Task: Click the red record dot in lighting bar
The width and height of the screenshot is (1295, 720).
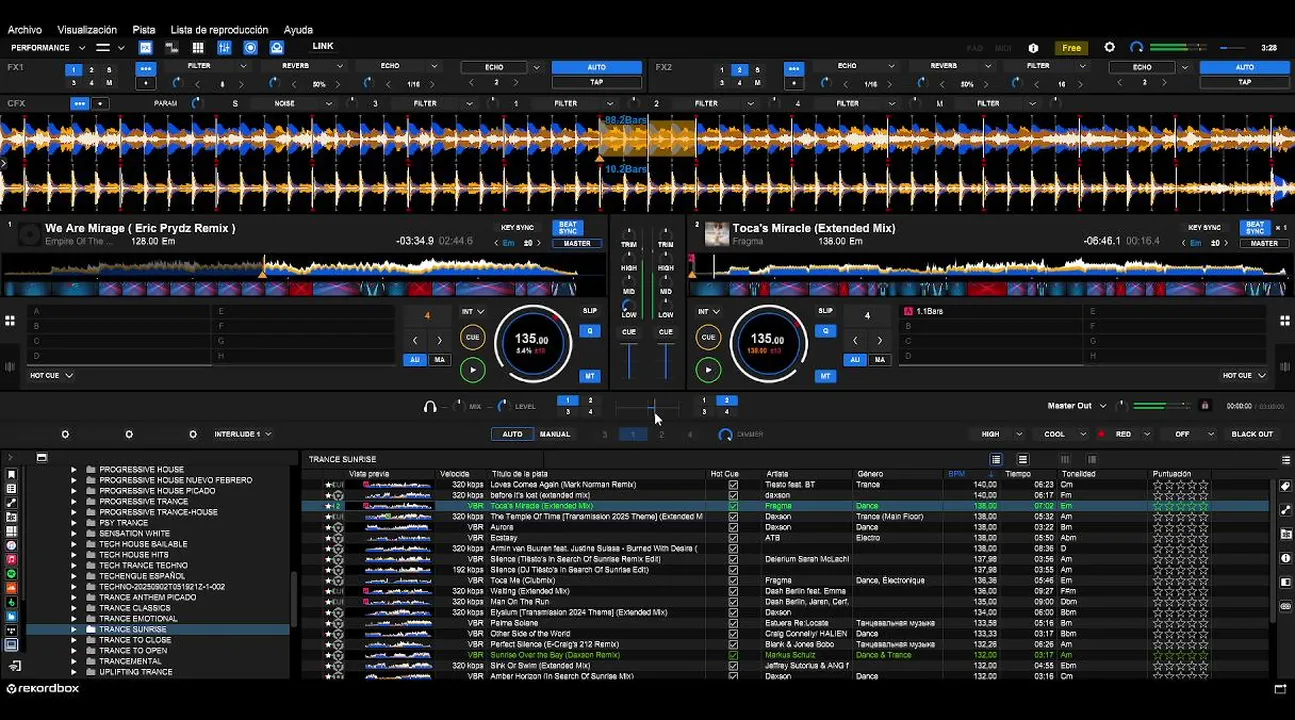Action: tap(1101, 434)
